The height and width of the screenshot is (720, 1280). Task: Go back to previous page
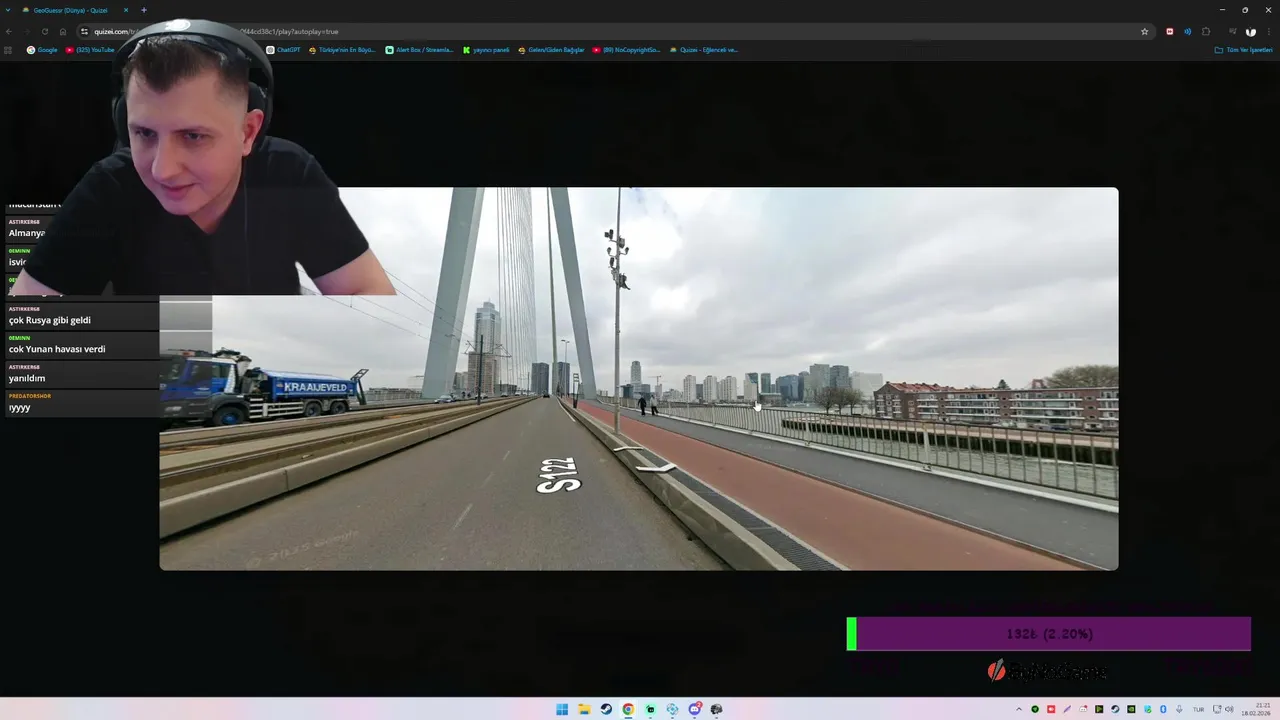pyautogui.click(x=9, y=31)
